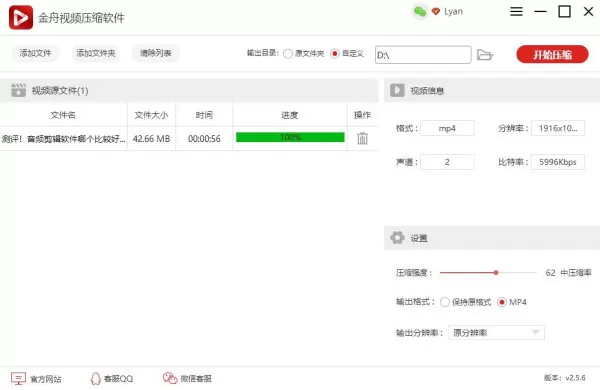The height and width of the screenshot is (390, 600).
Task: Click the green 100% progress bar
Action: 290,137
